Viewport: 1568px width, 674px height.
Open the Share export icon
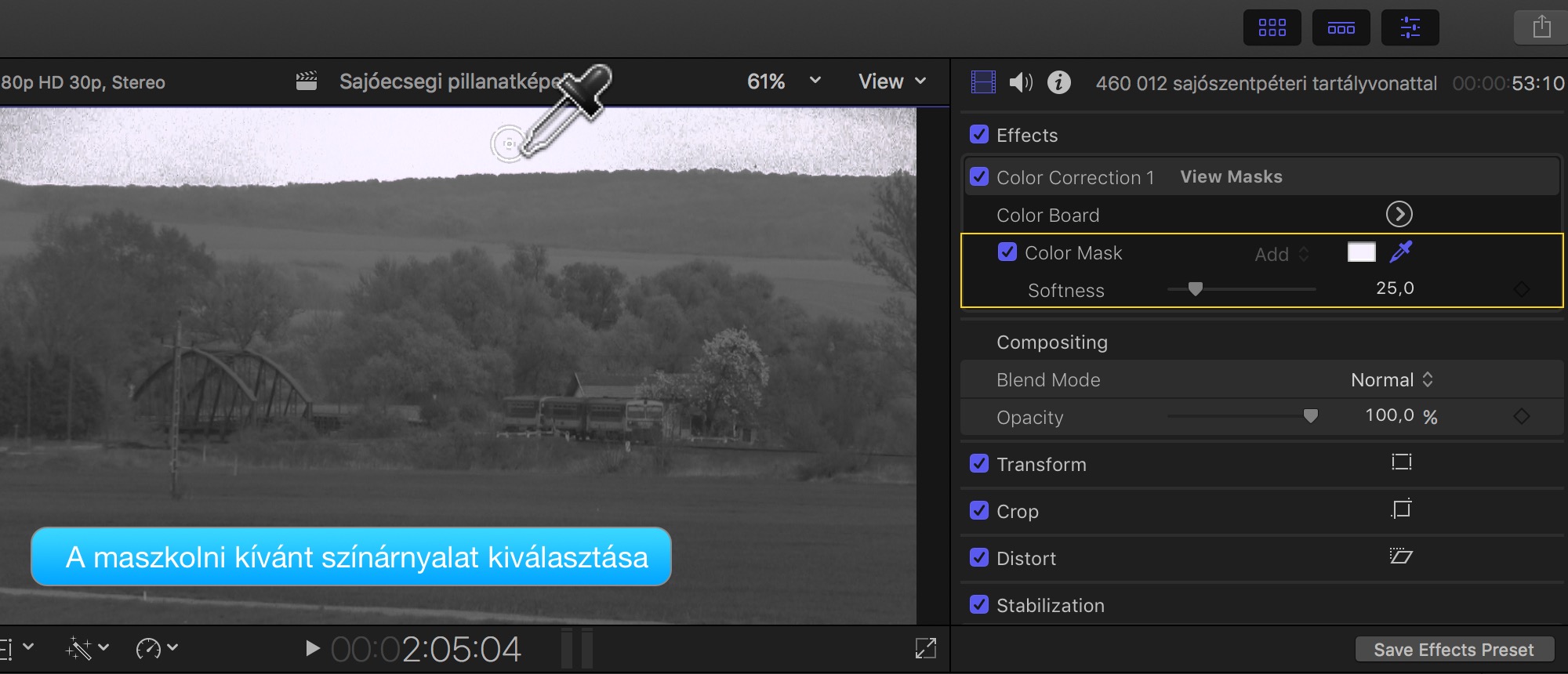click(x=1541, y=27)
